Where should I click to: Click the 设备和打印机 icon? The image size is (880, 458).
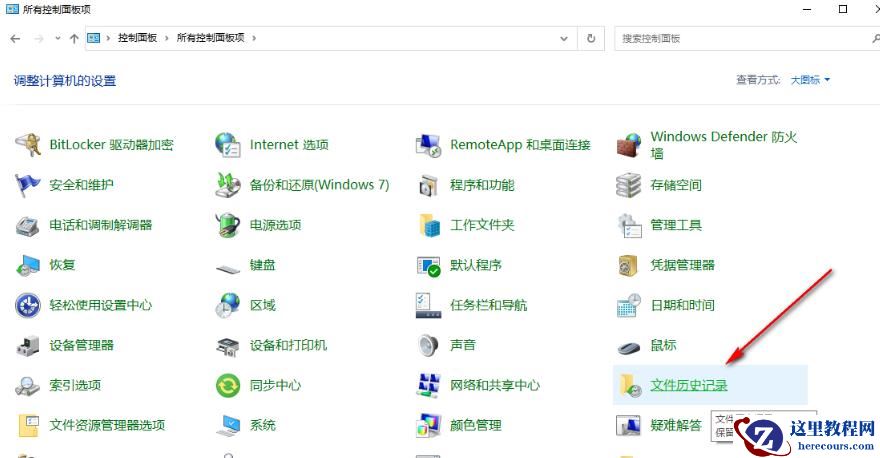228,346
